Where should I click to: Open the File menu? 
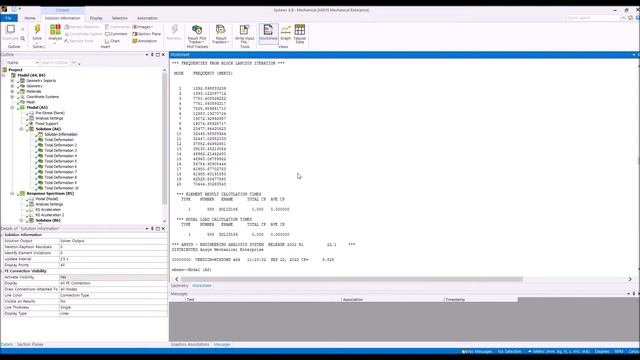point(9,18)
